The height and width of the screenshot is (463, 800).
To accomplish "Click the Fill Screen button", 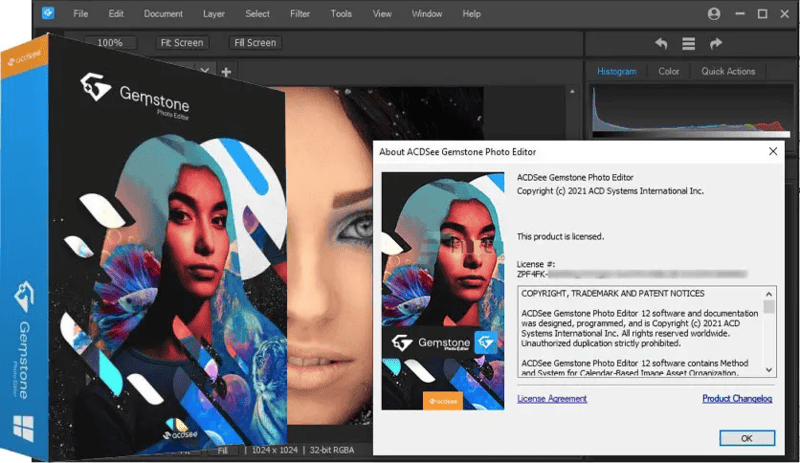I will point(255,43).
